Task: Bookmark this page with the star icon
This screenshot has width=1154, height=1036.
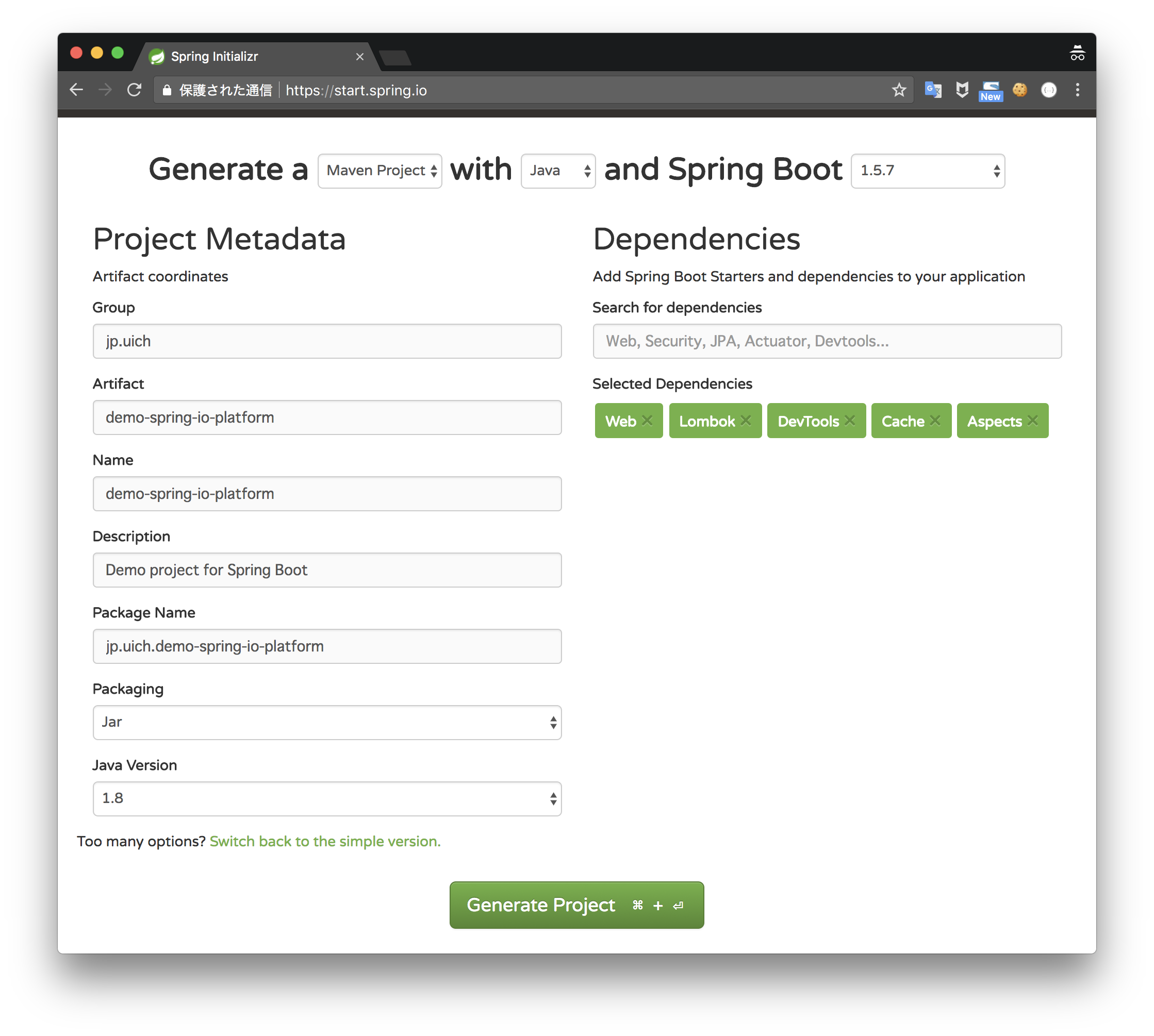Action: click(899, 90)
